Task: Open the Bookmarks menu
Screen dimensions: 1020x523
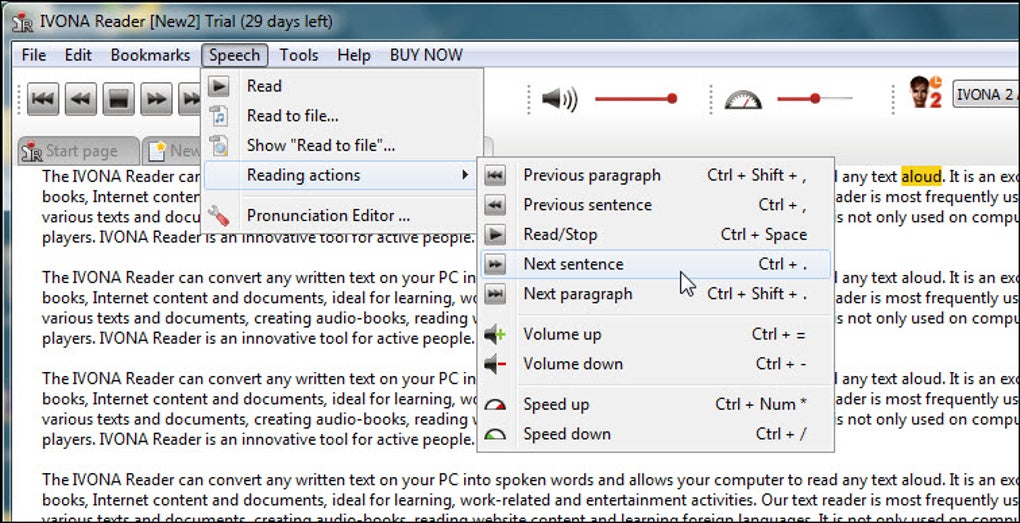Action: point(150,55)
